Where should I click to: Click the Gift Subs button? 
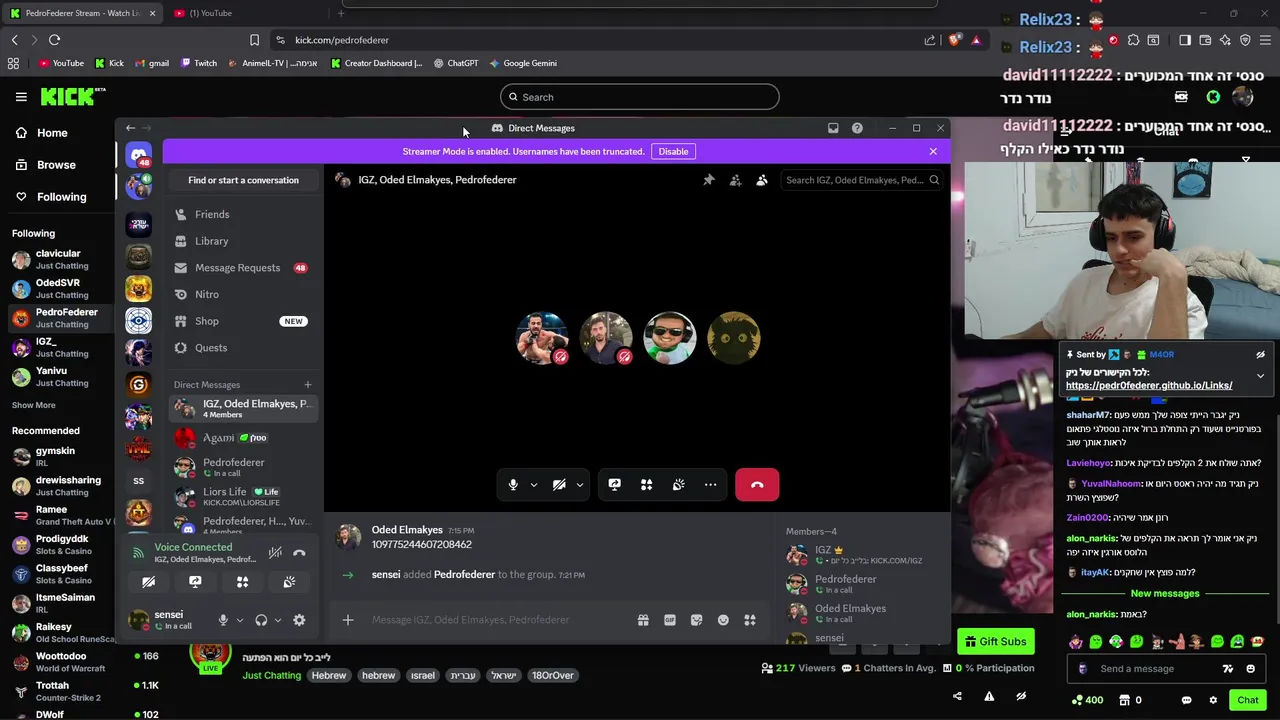(996, 641)
